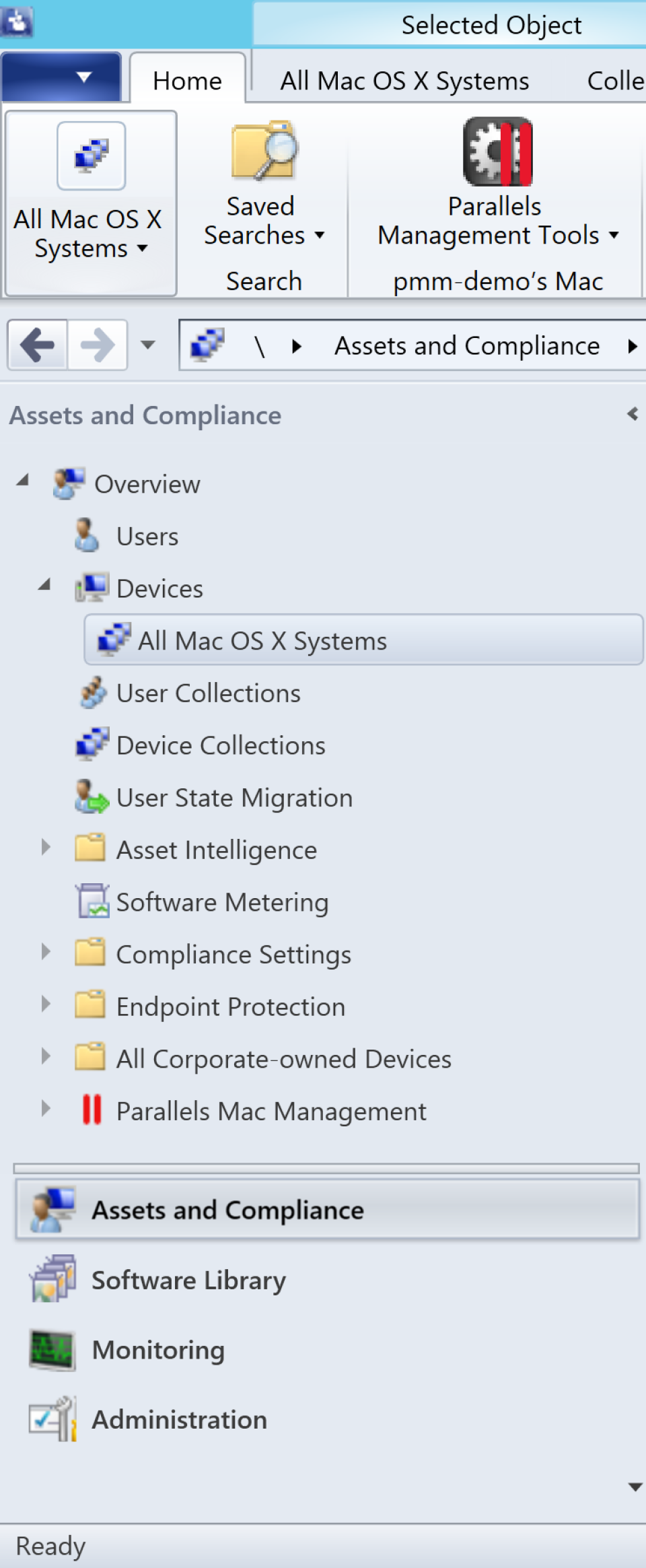Collapse the Devices tree node
646x1568 pixels.
tap(45, 584)
